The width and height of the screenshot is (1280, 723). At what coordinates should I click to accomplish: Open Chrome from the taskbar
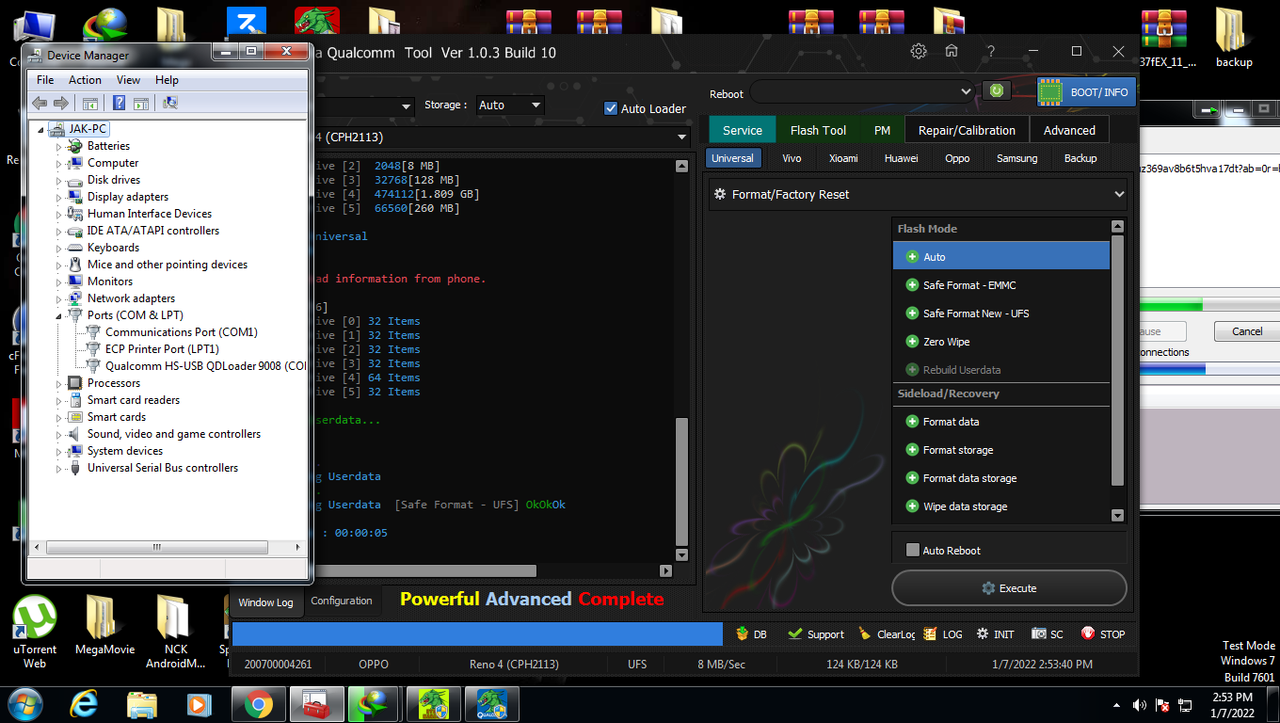tap(259, 704)
